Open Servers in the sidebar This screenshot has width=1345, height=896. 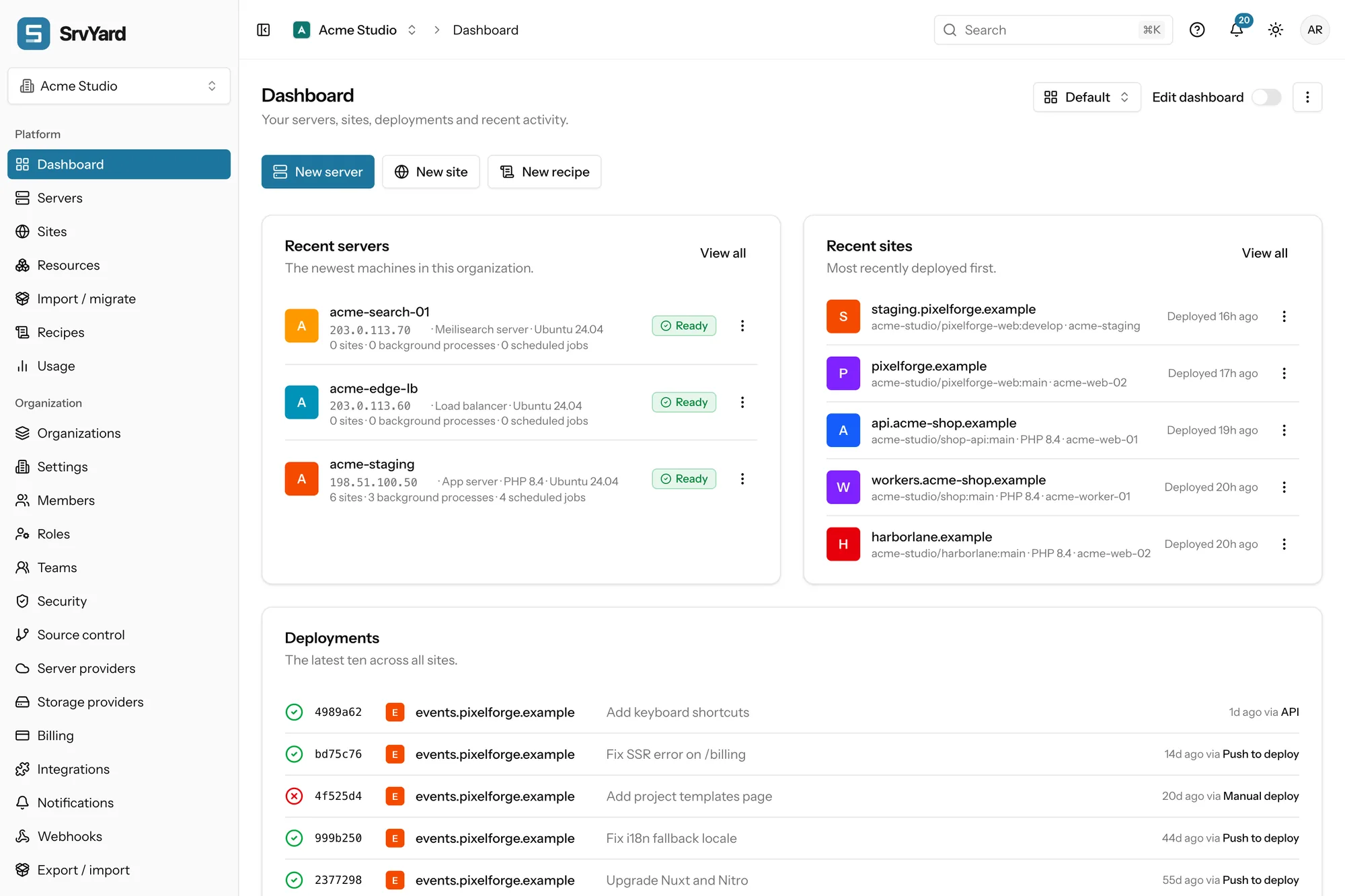[x=119, y=198]
